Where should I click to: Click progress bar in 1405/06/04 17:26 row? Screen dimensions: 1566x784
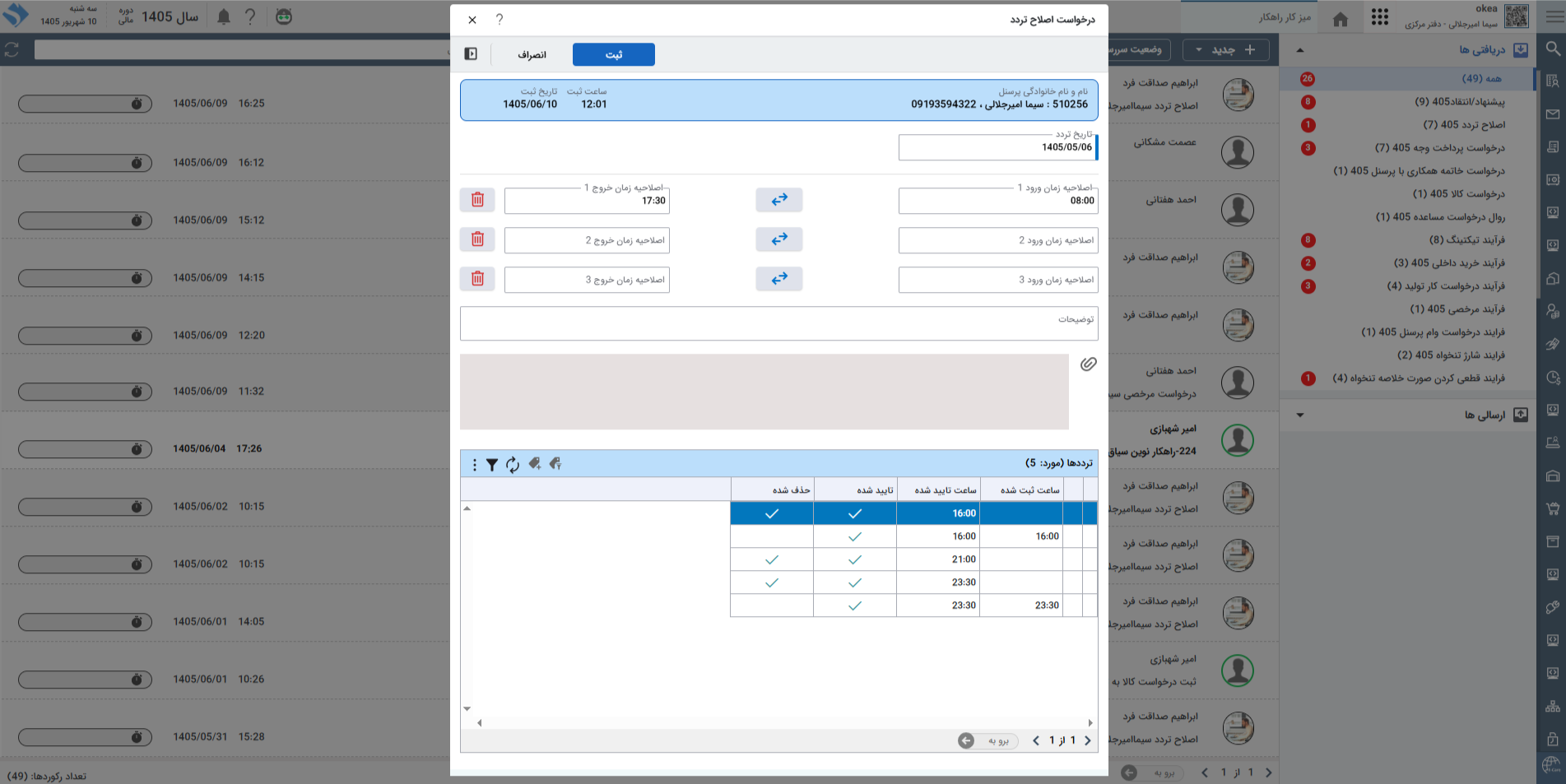85,449
